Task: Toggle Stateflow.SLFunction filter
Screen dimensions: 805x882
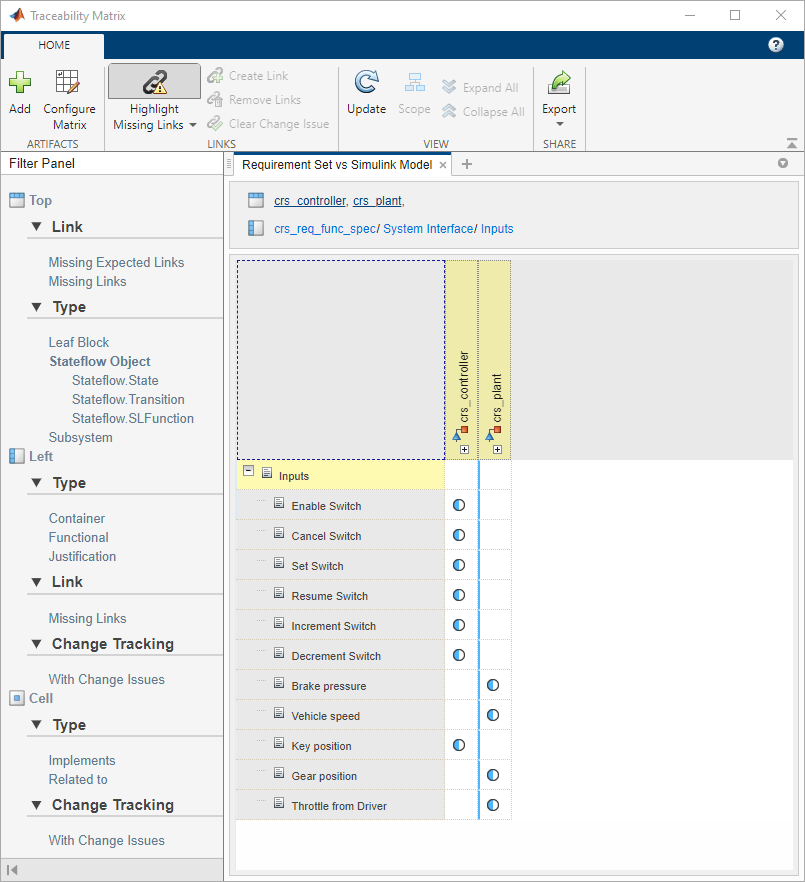Action: point(133,419)
